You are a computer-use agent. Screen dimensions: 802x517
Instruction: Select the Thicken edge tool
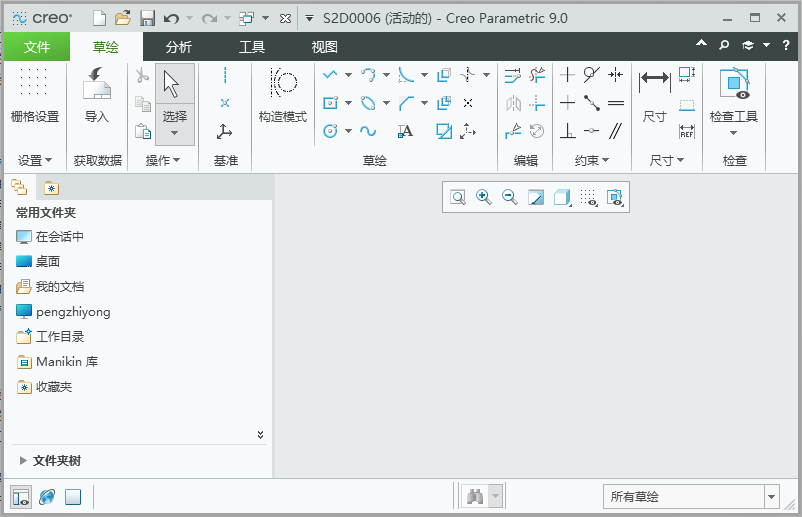click(x=443, y=103)
